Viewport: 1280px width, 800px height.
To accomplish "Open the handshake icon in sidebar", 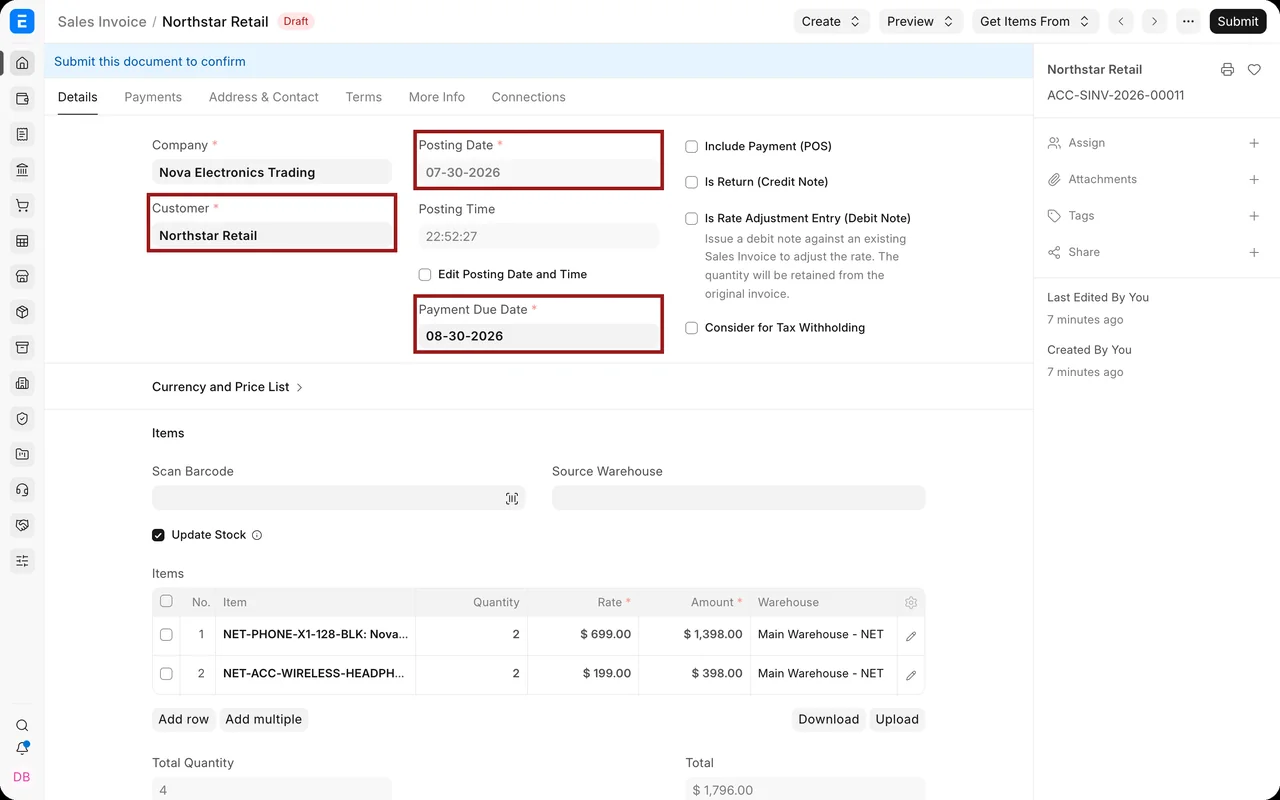I will (22, 525).
